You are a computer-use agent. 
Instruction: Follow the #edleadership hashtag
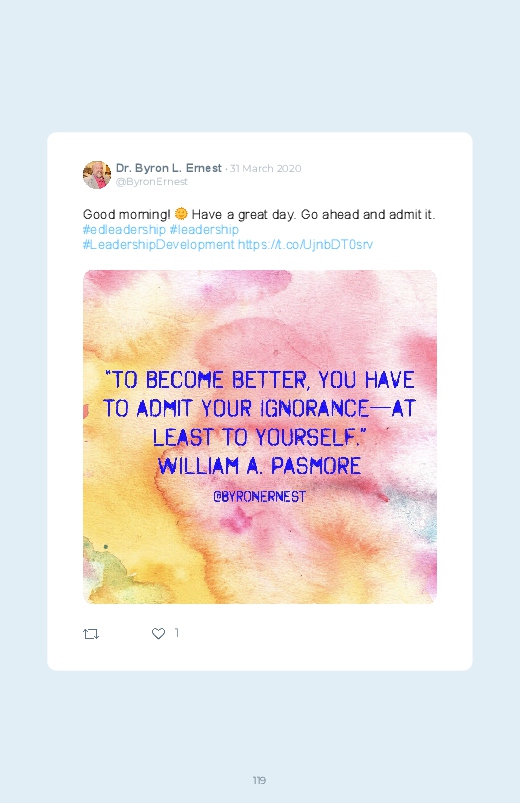tap(124, 229)
